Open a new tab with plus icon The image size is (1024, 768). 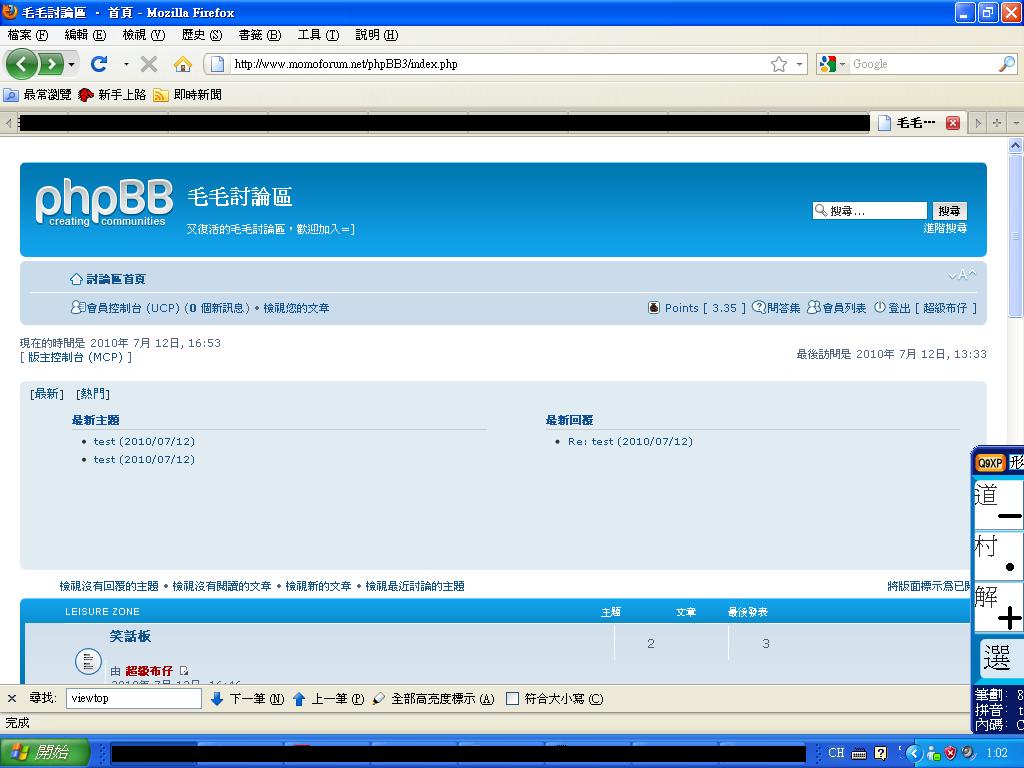click(x=997, y=123)
